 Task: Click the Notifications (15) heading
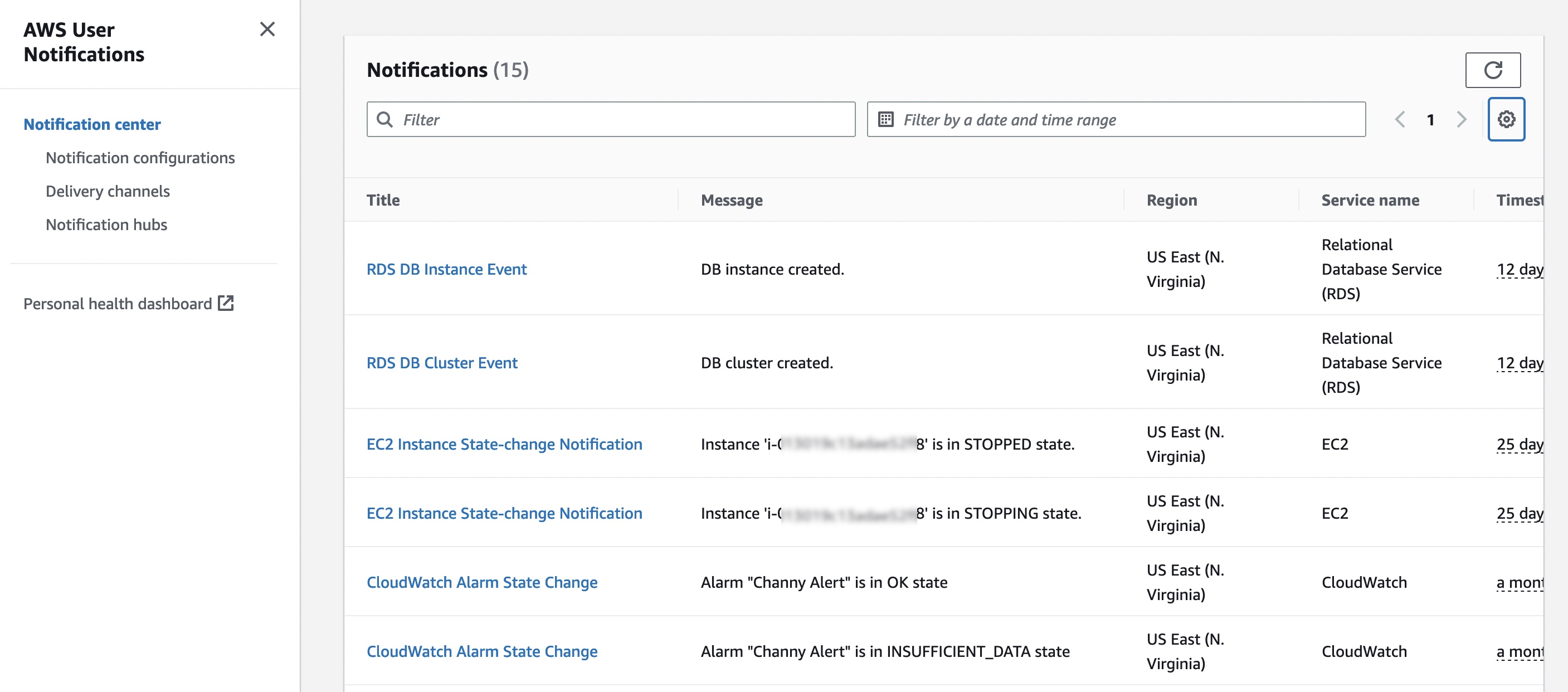point(447,70)
